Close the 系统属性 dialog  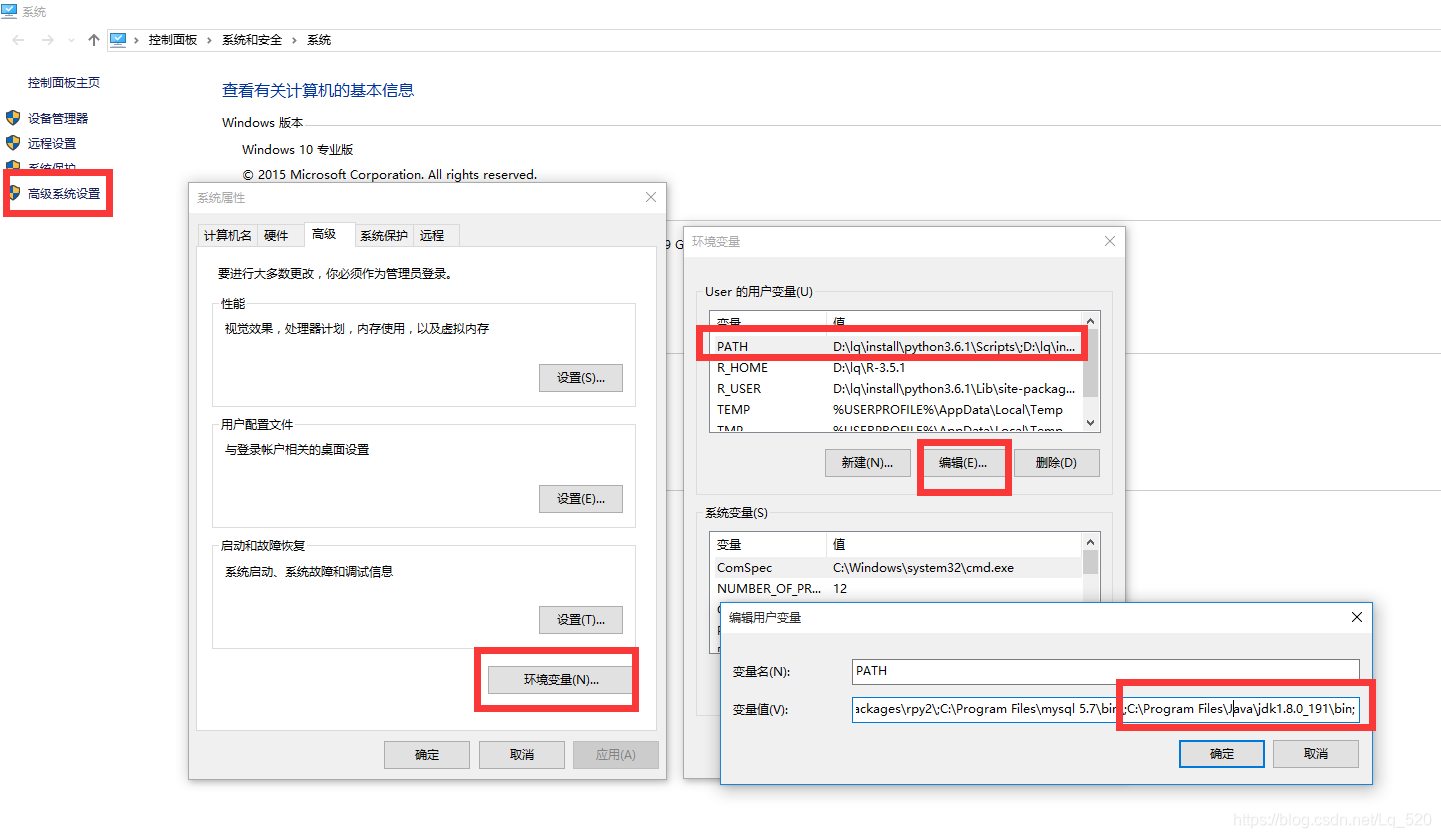(x=651, y=198)
